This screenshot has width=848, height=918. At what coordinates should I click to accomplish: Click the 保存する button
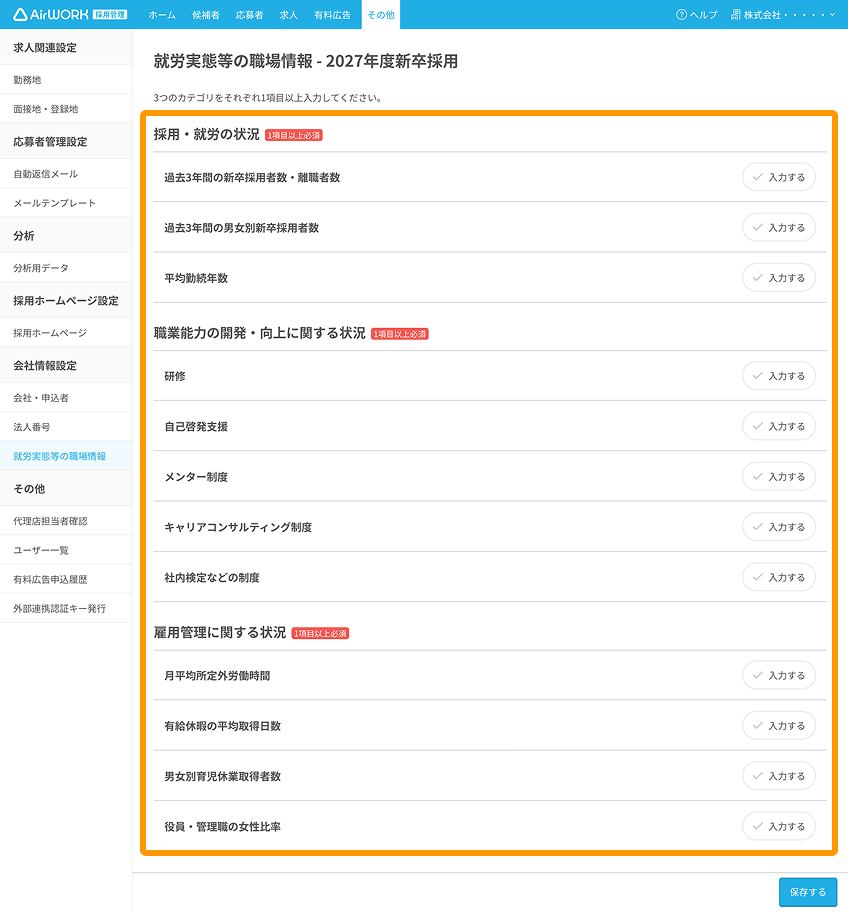[x=808, y=892]
